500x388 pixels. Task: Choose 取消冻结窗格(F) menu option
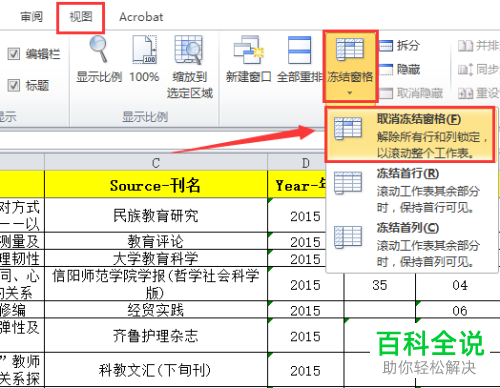(410, 135)
